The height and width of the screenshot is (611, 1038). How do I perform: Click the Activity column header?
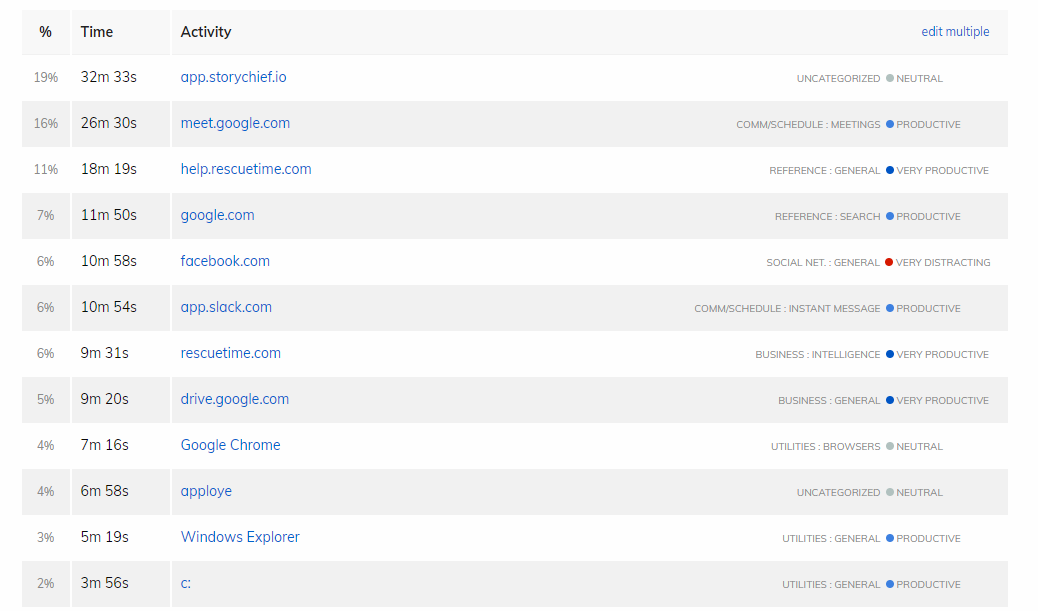pos(206,32)
